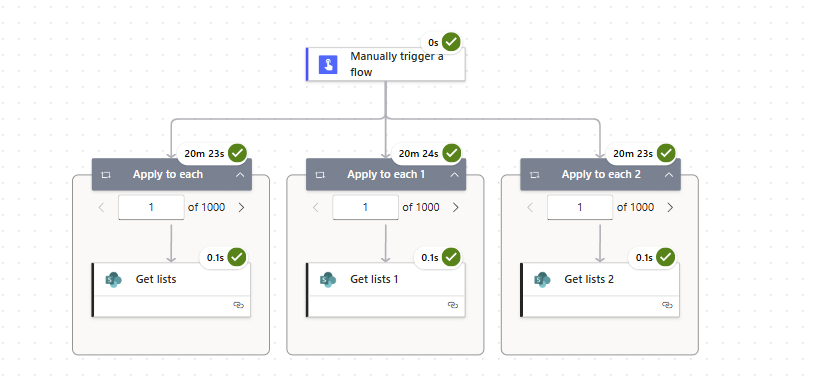Go to next iteration in Apply to each
The image size is (814, 385).
(x=241, y=208)
